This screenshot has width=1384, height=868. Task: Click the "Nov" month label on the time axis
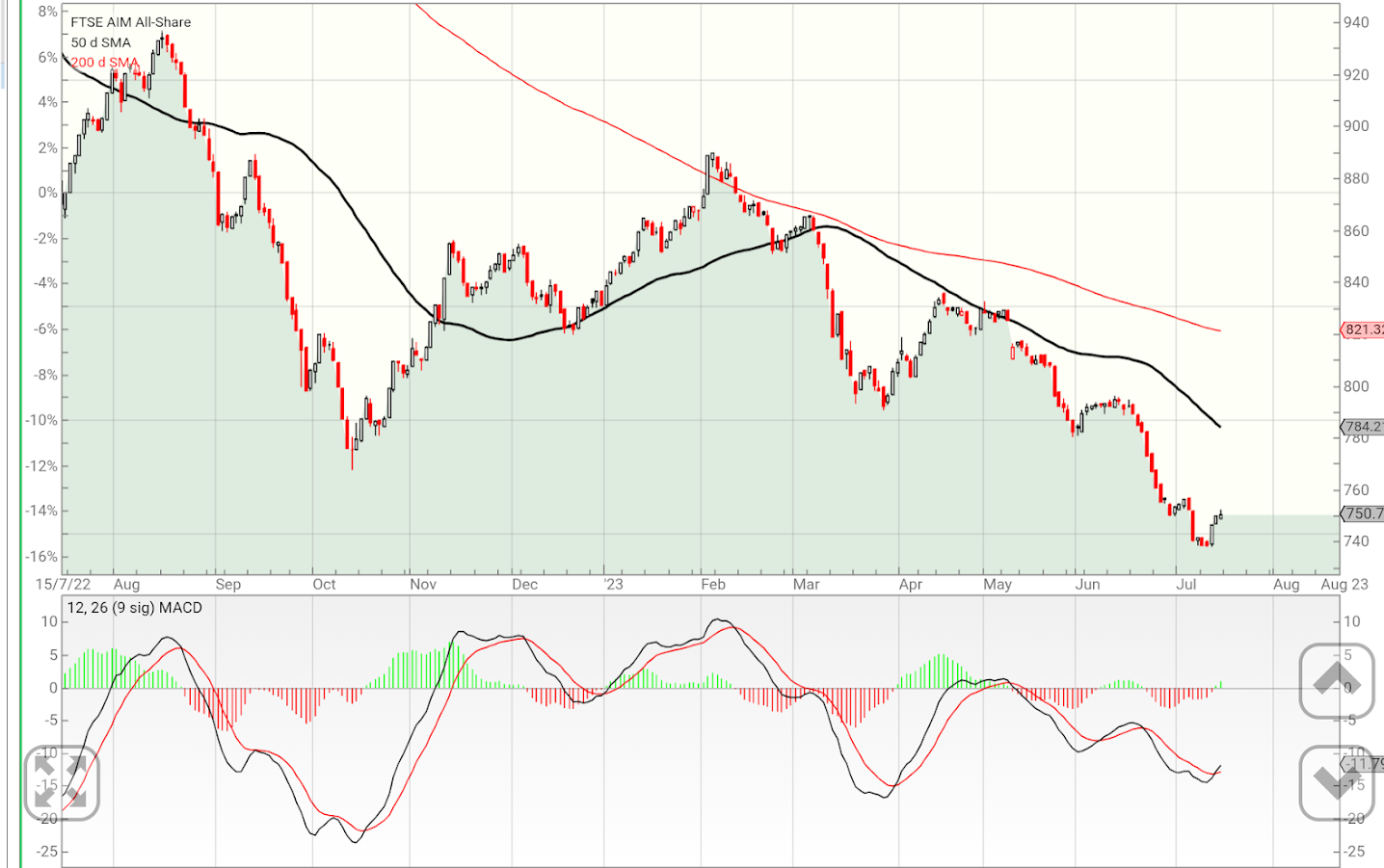423,584
